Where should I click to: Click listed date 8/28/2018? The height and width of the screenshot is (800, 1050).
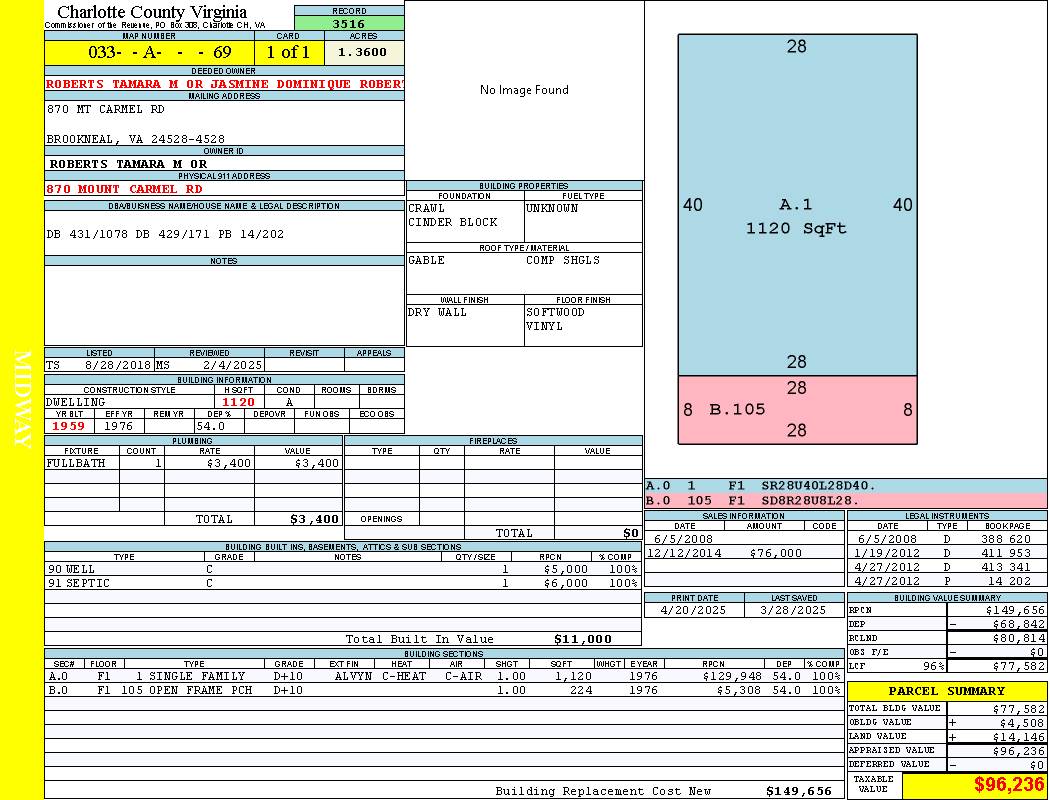tap(118, 366)
